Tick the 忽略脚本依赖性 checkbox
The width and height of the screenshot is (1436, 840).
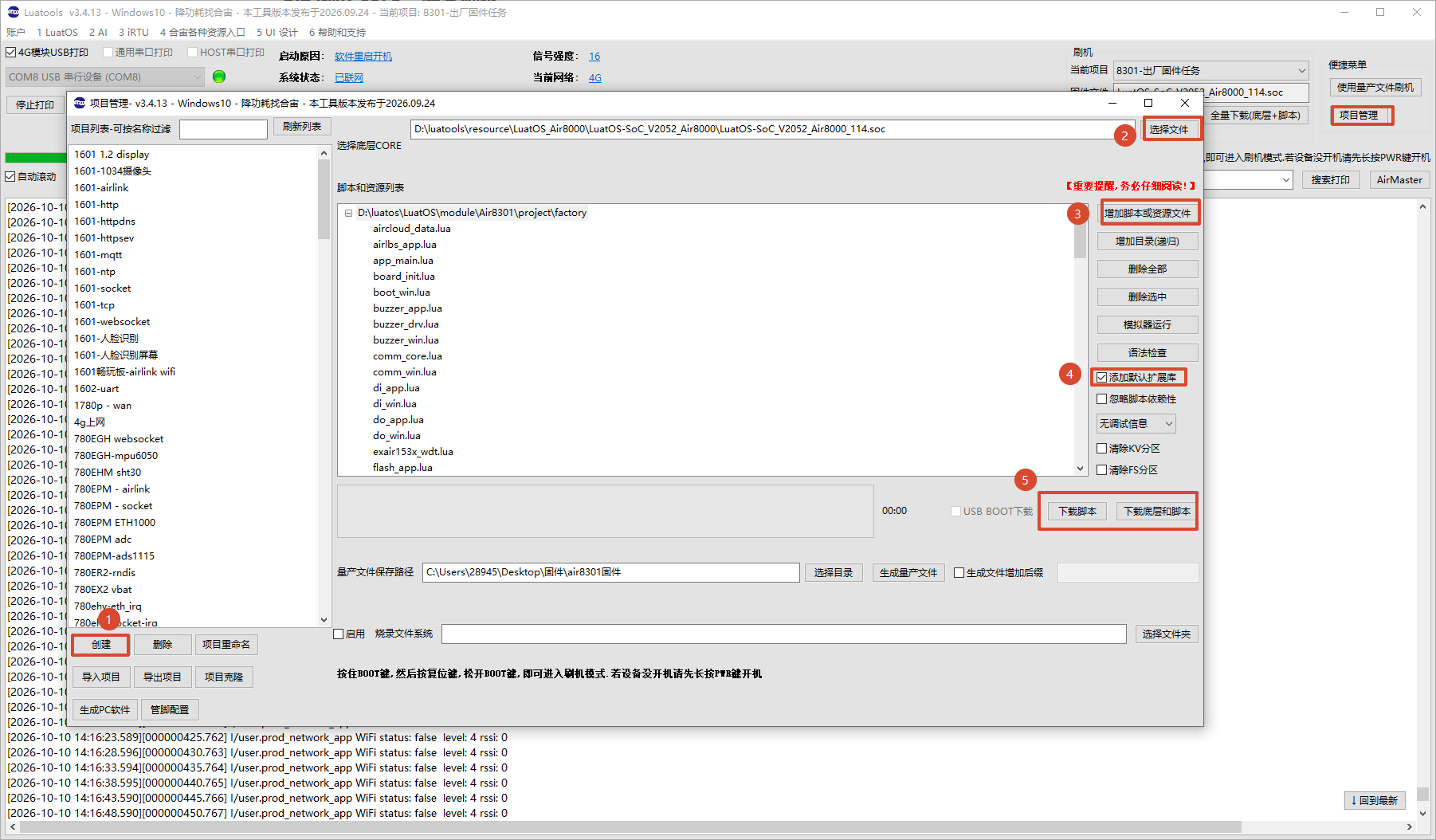coord(1102,399)
